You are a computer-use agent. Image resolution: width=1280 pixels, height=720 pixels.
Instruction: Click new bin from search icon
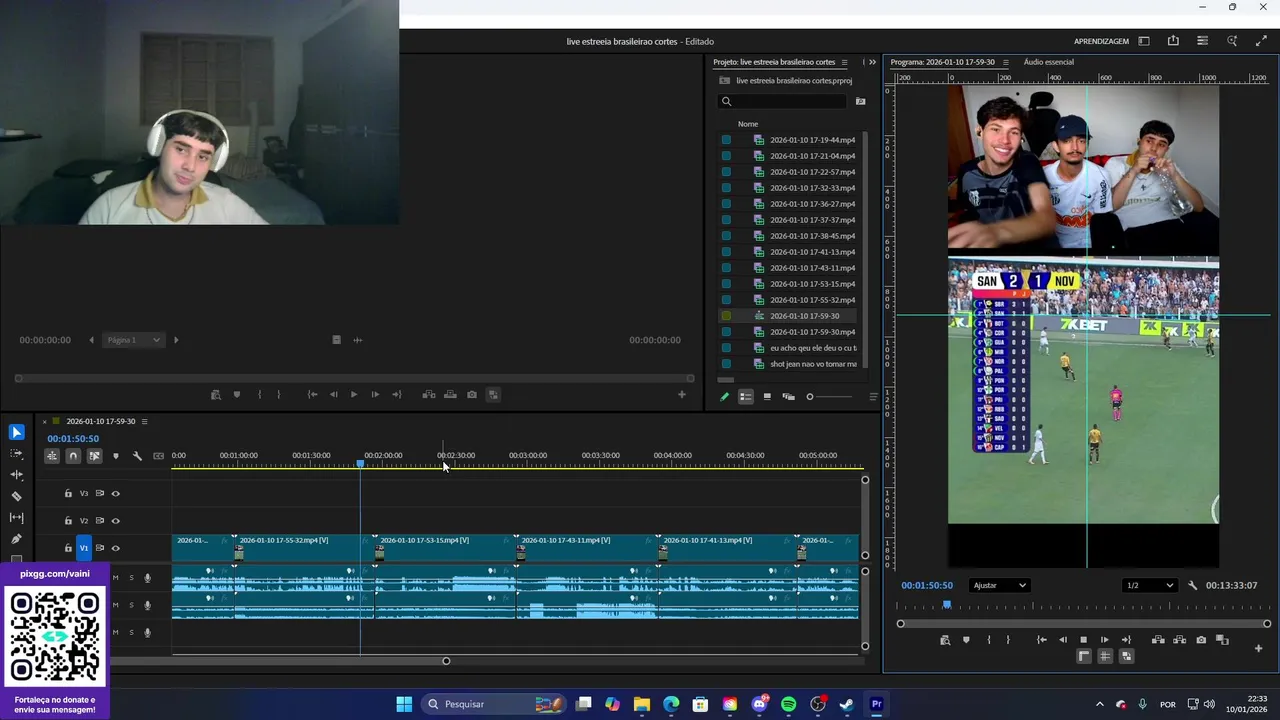click(x=860, y=101)
